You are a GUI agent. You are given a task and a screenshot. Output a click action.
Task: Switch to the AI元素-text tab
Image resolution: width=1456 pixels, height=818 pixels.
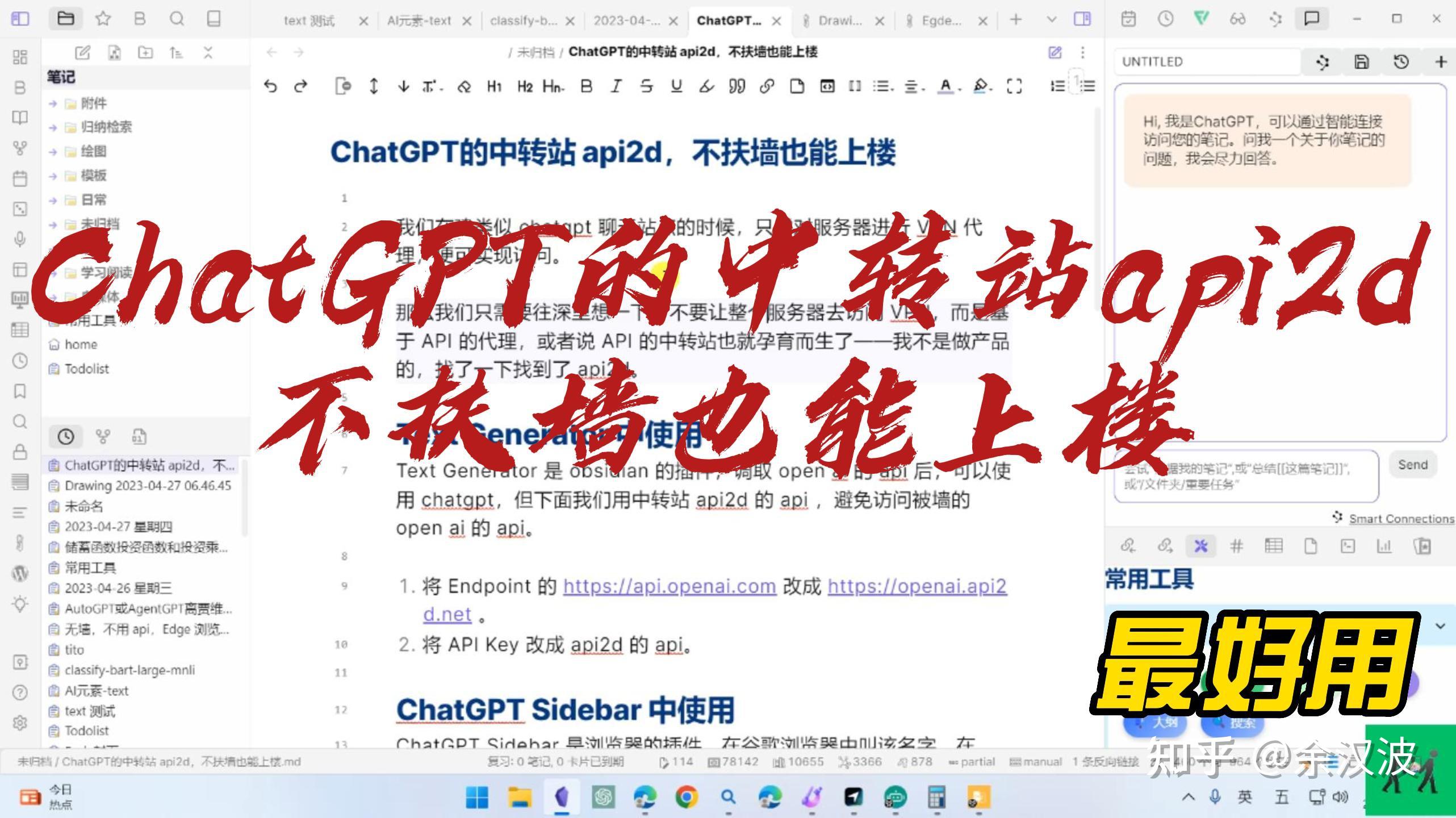(419, 20)
